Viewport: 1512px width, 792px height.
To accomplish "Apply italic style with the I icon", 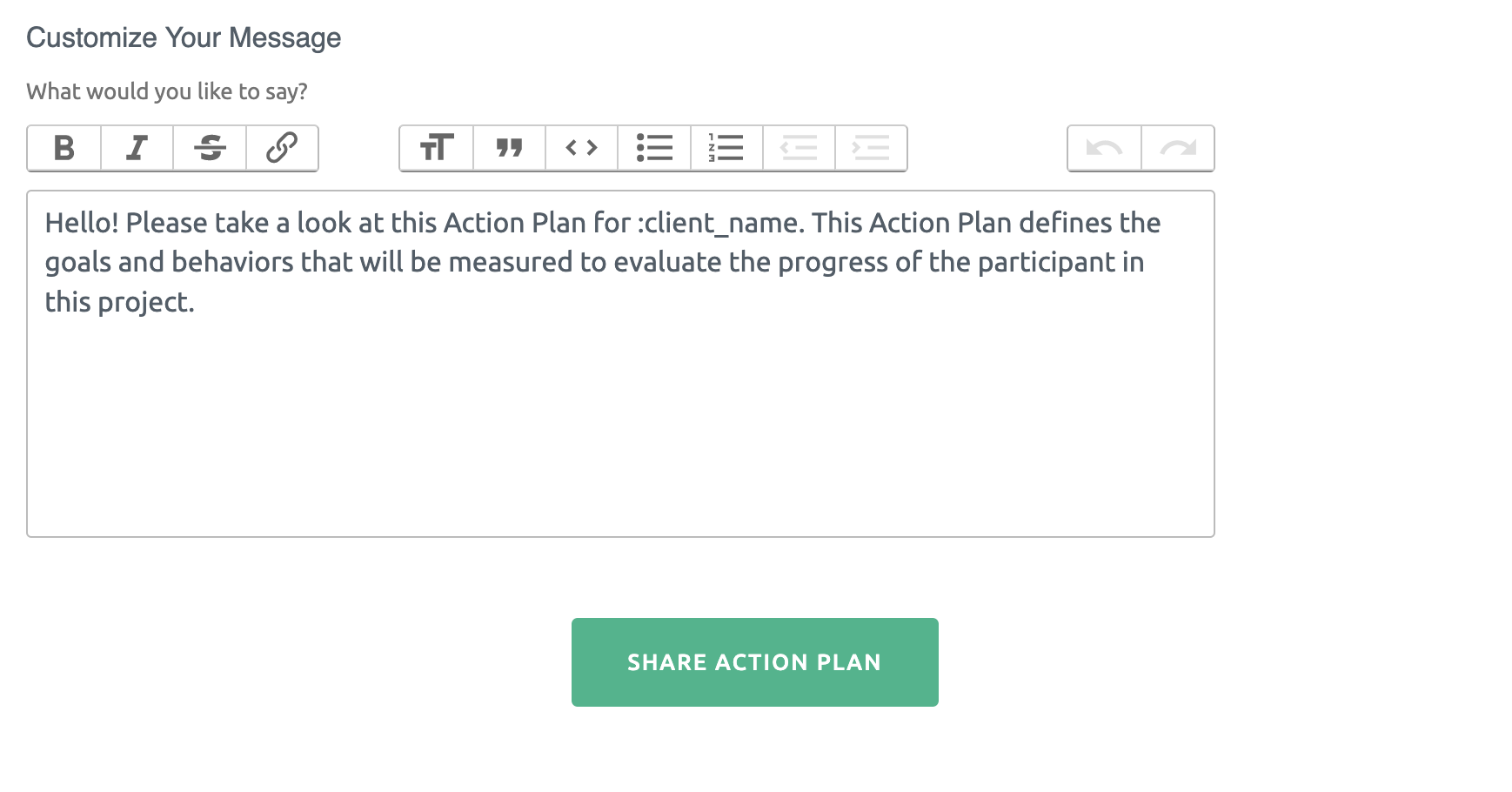I will click(137, 148).
